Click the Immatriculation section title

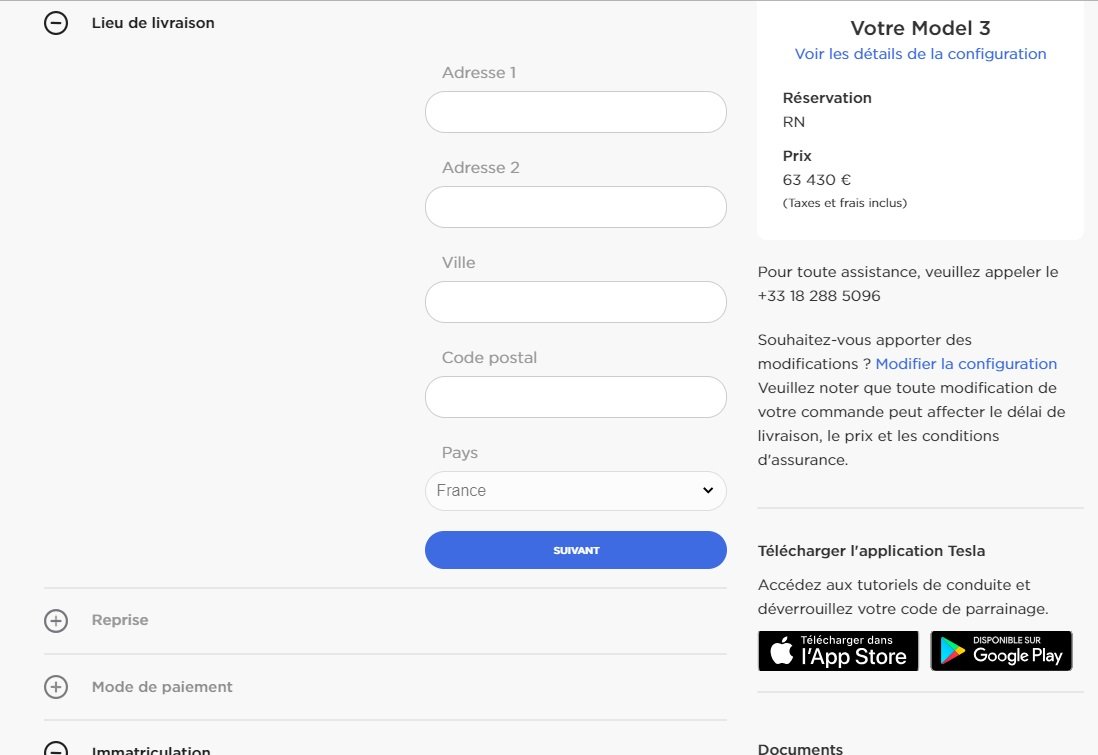point(151,750)
